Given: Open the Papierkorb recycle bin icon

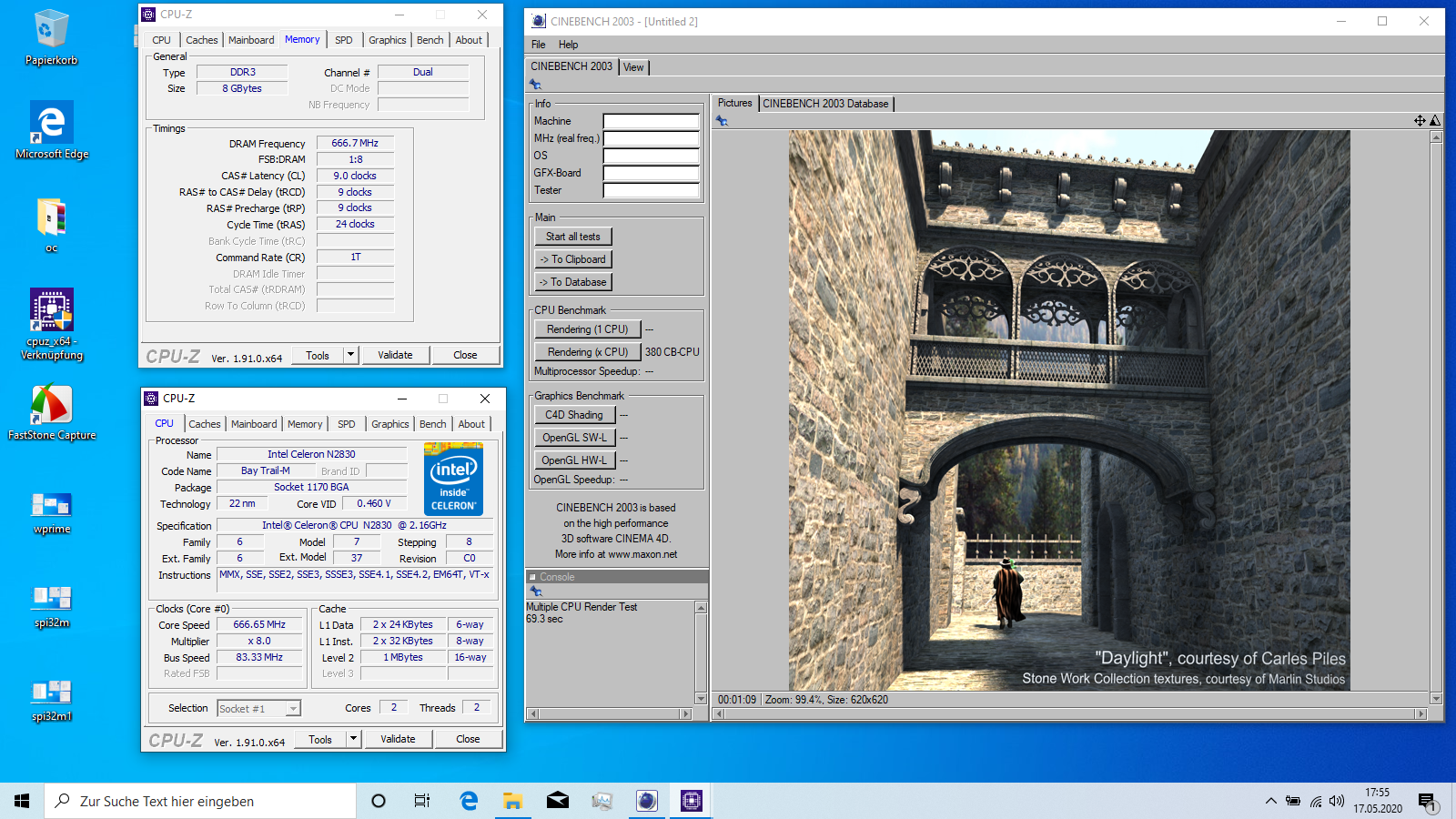Looking at the screenshot, I should (51, 38).
